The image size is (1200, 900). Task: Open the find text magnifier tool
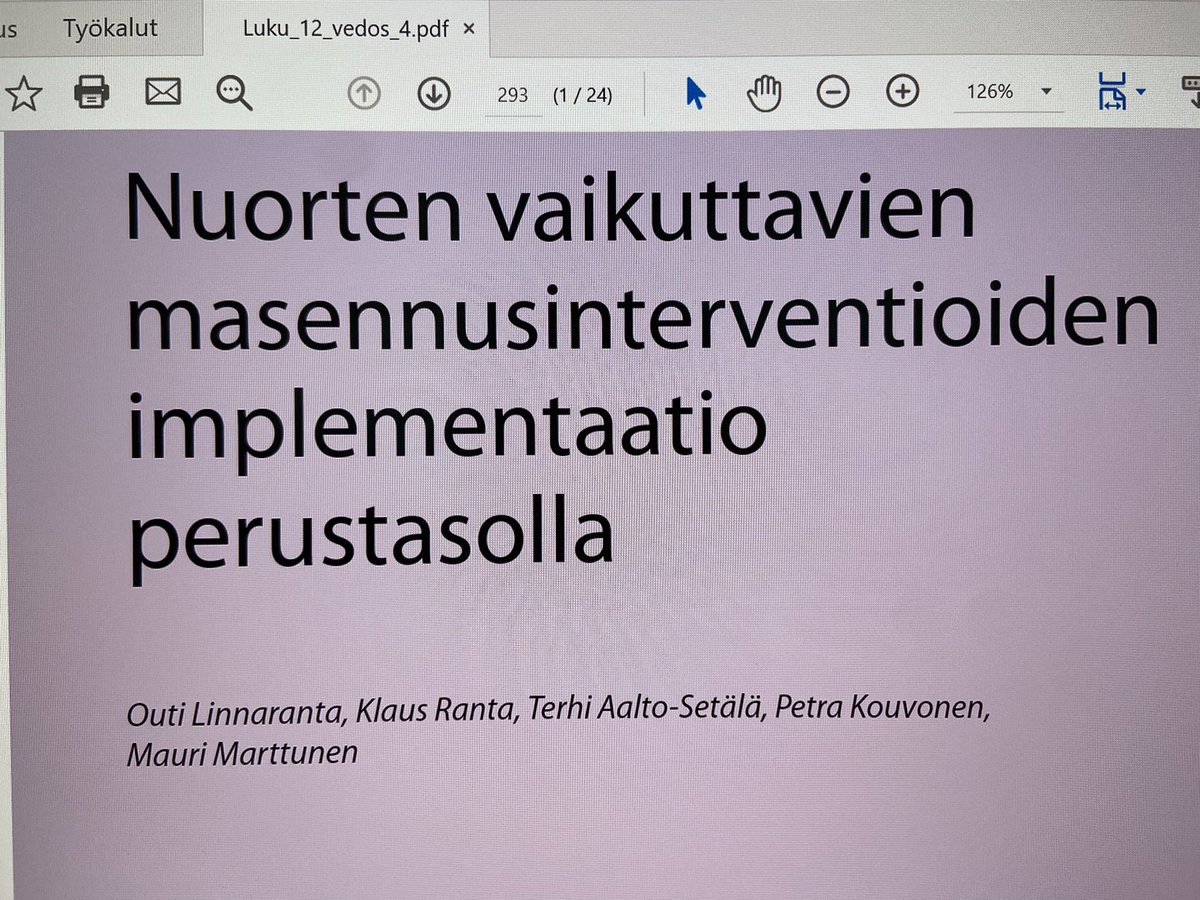point(235,94)
